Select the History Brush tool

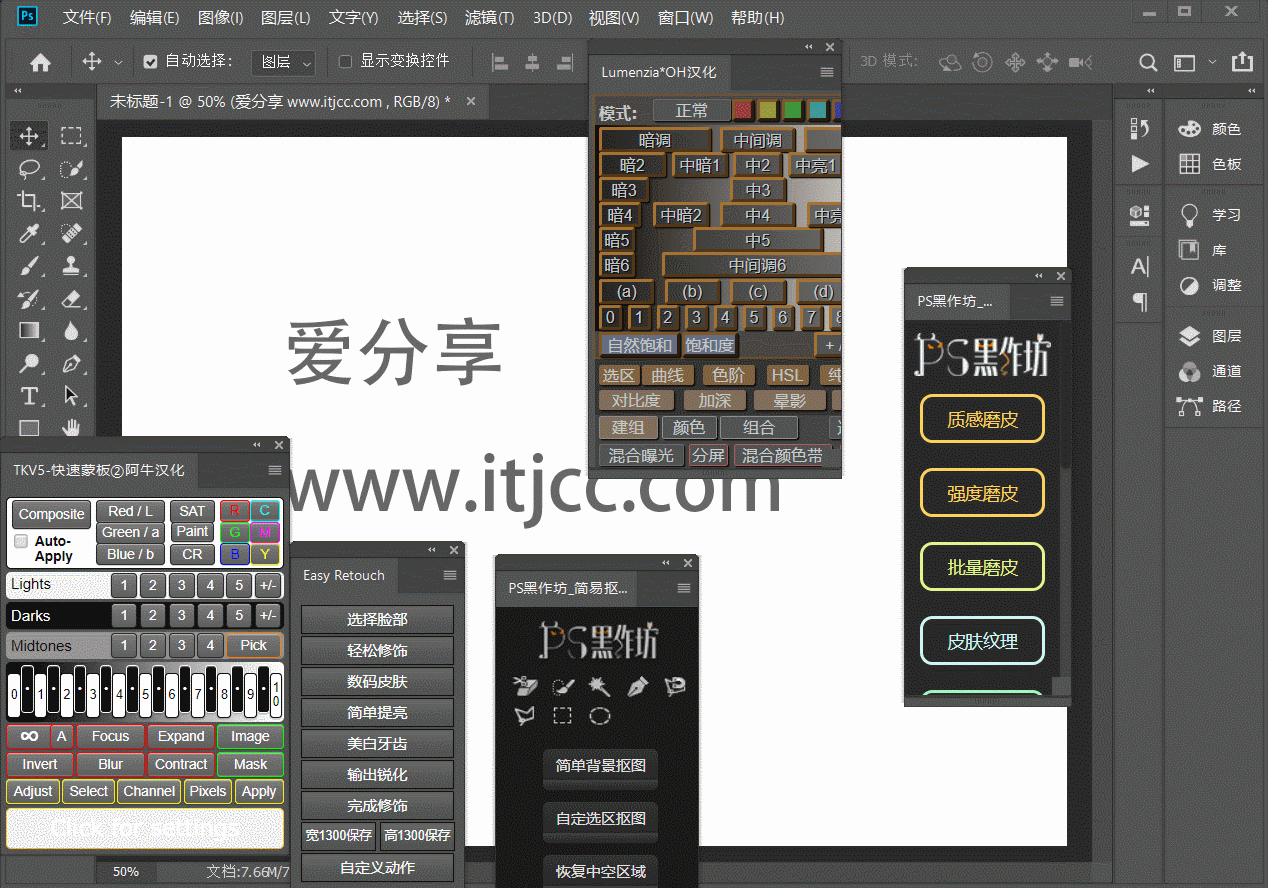coord(29,298)
